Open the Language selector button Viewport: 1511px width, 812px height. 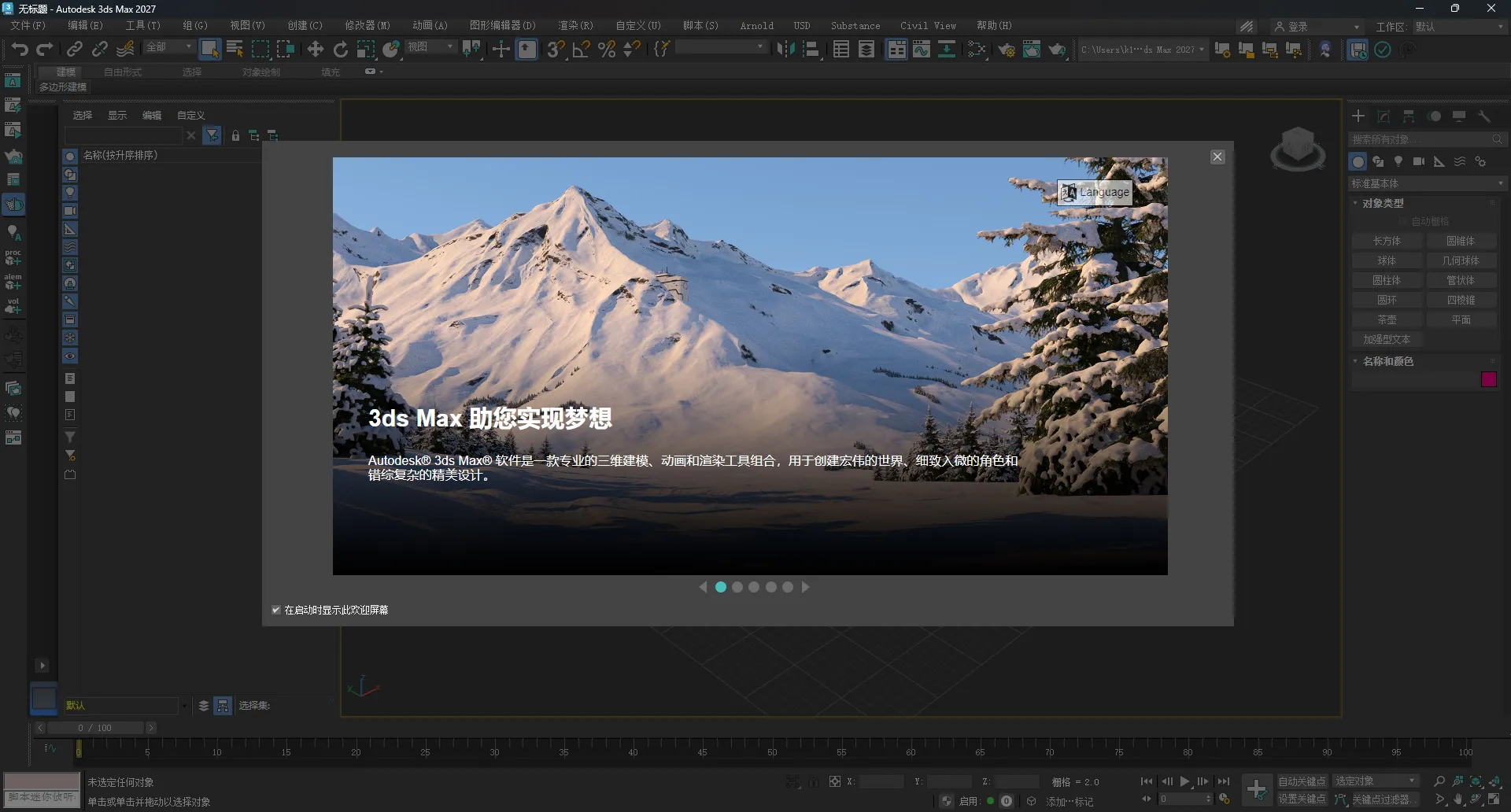[x=1095, y=192]
